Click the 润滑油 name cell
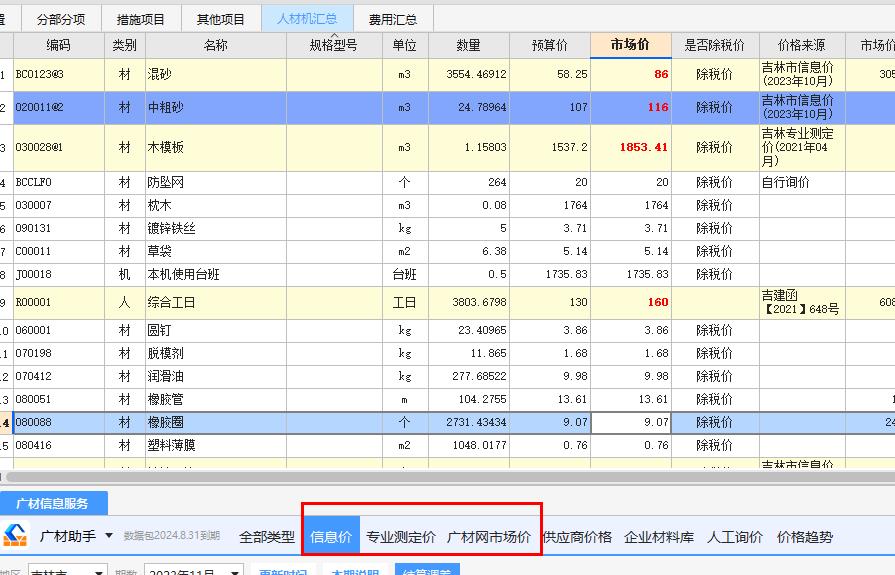Screen dimensions: 895x575 (216, 376)
